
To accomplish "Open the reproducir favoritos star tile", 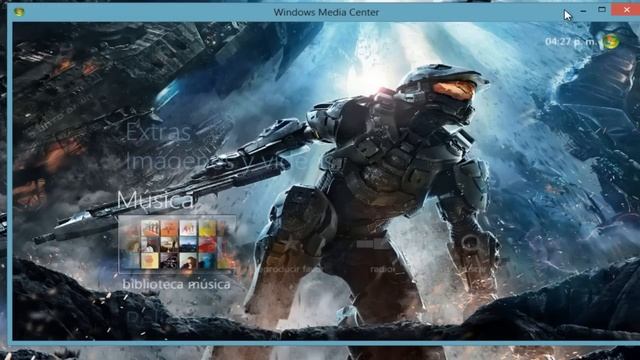I will click(x=291, y=246).
